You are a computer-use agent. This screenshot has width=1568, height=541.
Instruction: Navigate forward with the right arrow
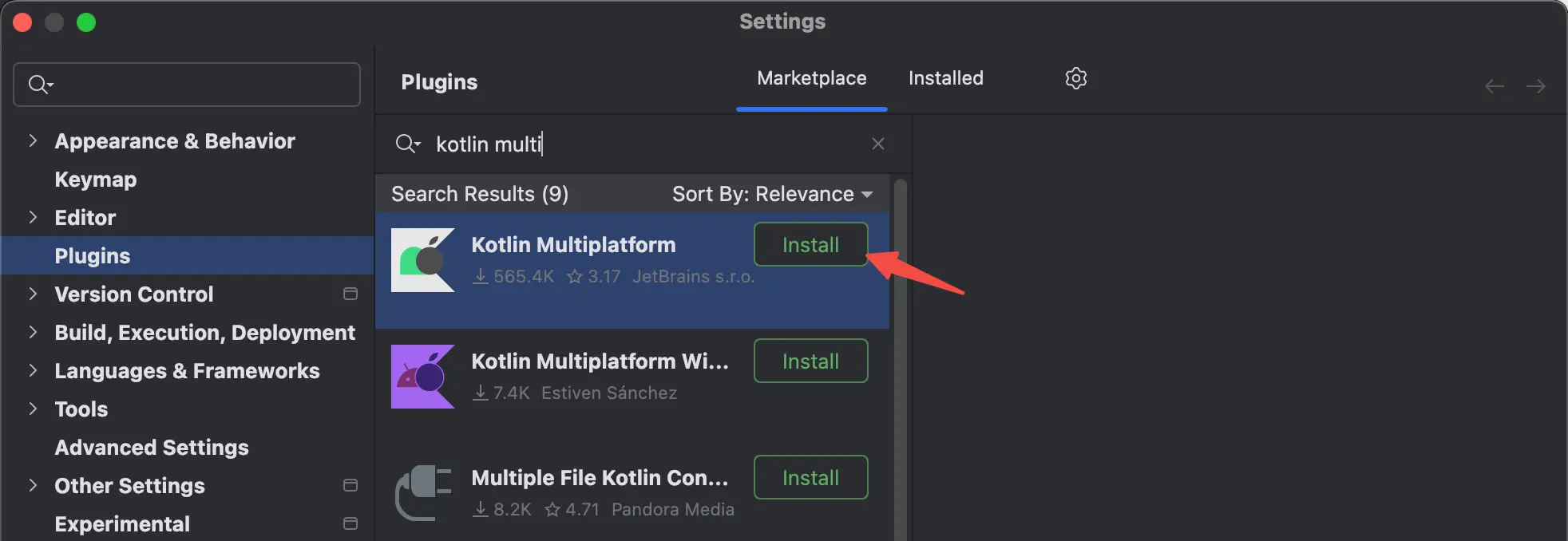click(1535, 86)
